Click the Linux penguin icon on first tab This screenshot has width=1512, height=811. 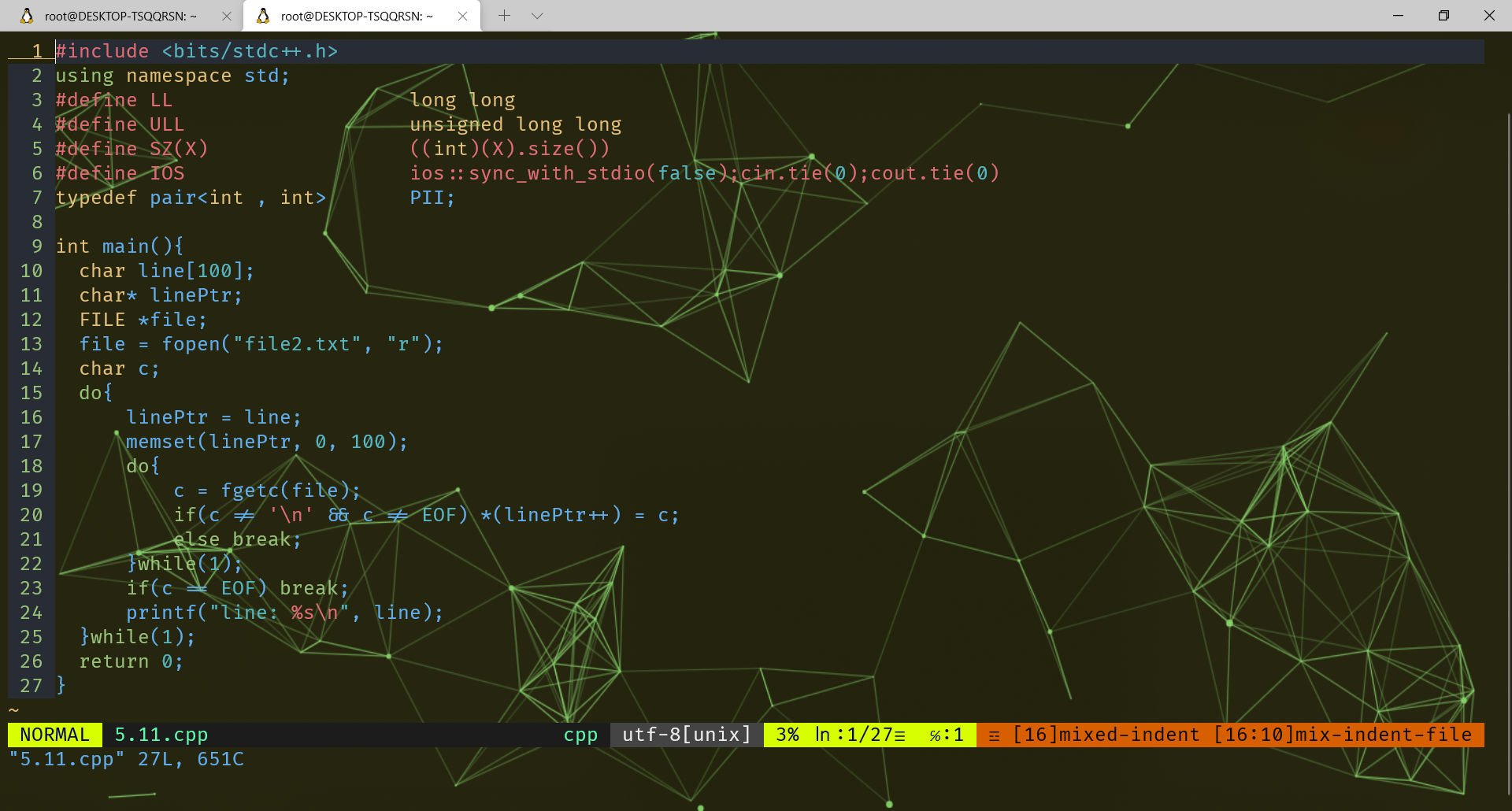tap(27, 16)
